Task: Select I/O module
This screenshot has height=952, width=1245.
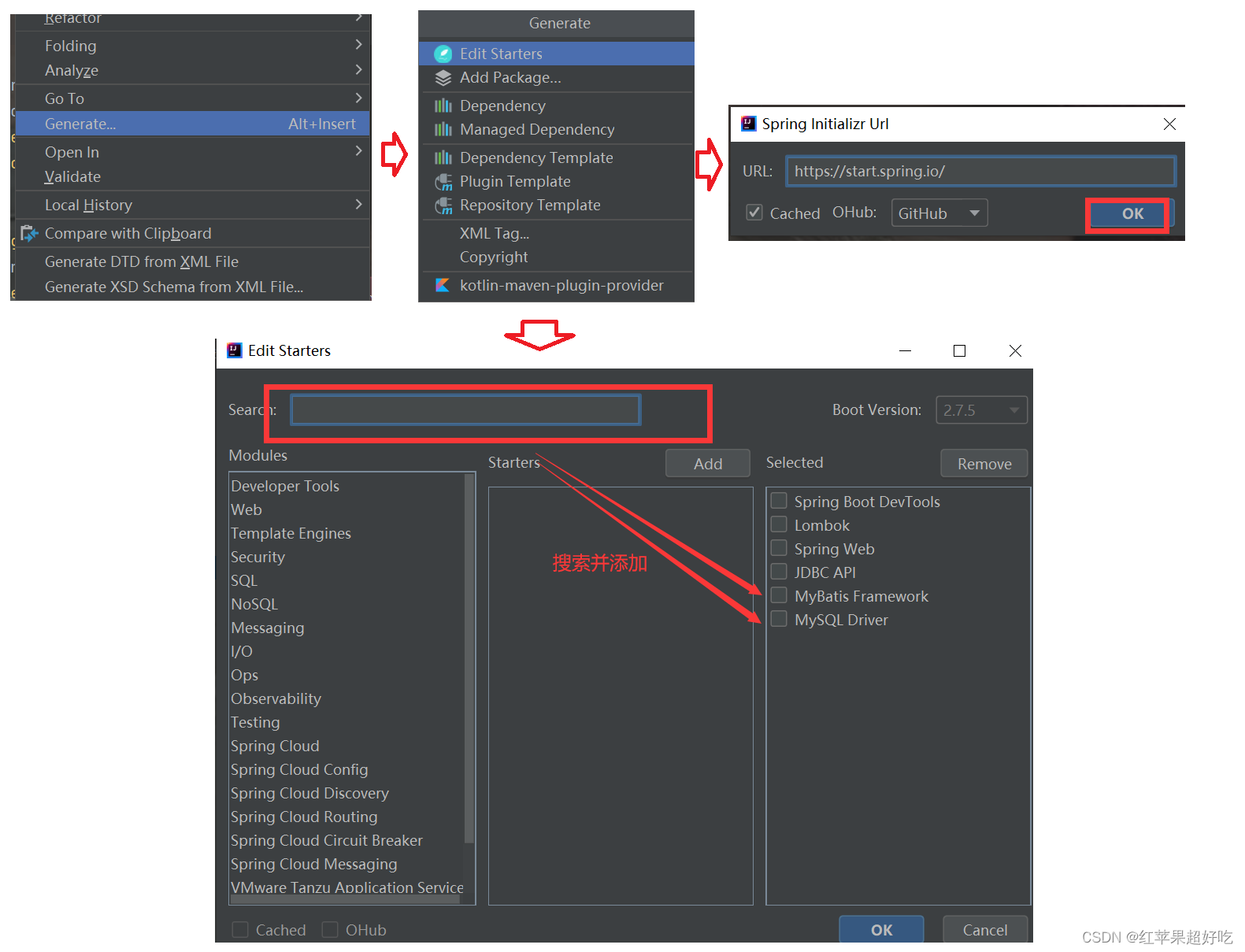Action: click(x=347, y=651)
